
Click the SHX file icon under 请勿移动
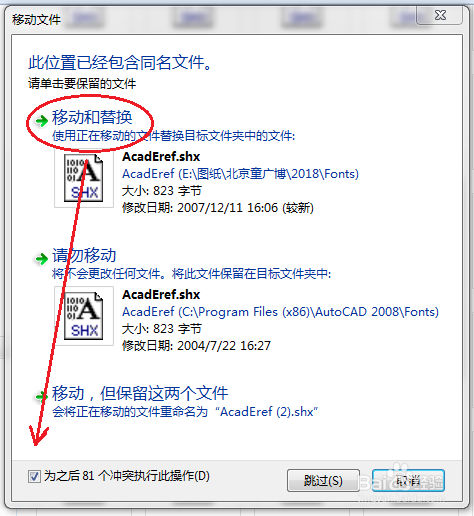point(84,316)
